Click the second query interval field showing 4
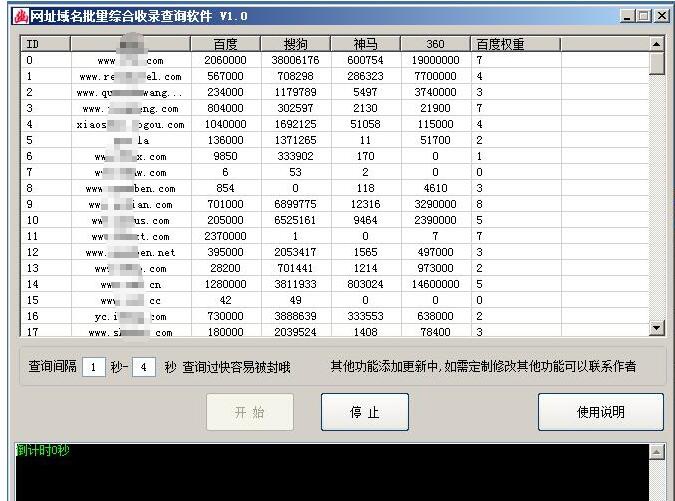675x501 pixels. coord(144,367)
